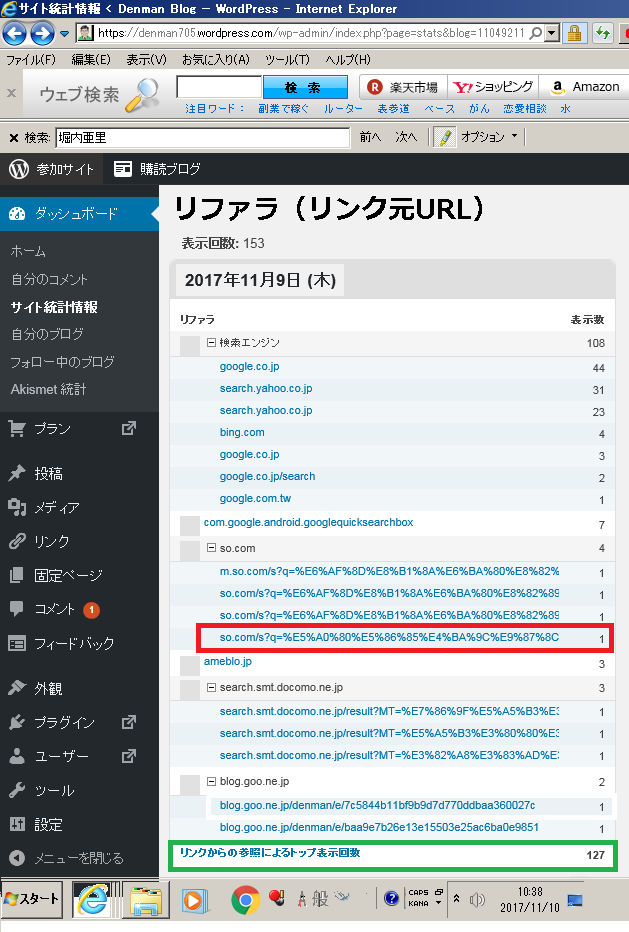
Task: Click the toolbar web search input box
Action: point(219,87)
